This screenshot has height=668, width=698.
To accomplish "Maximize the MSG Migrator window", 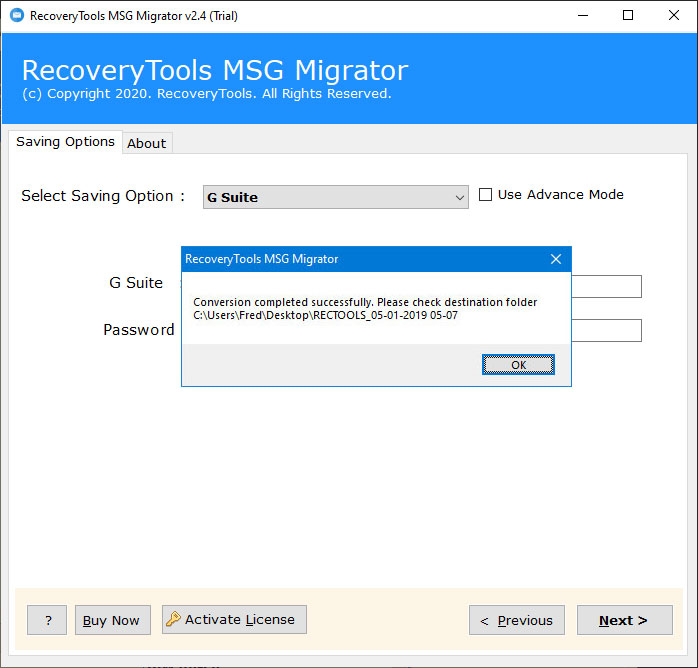I will pyautogui.click(x=628, y=16).
